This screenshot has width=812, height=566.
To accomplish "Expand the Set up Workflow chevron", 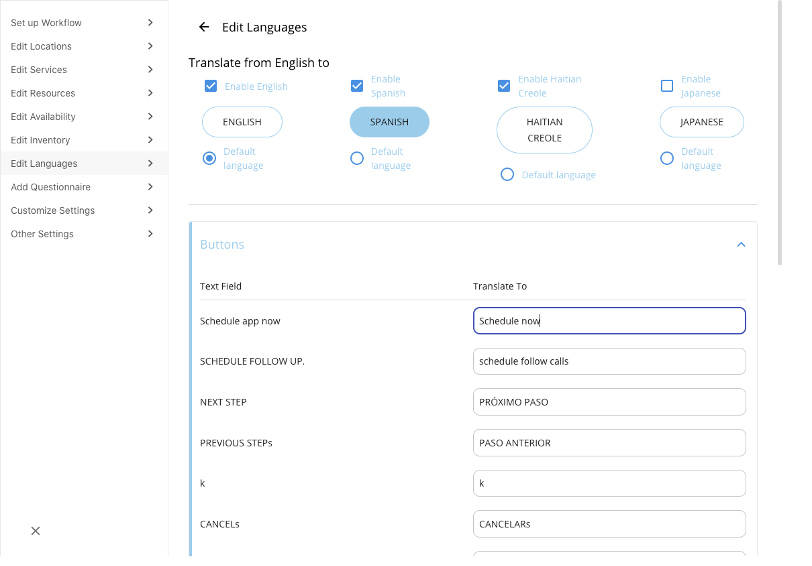I will point(150,22).
